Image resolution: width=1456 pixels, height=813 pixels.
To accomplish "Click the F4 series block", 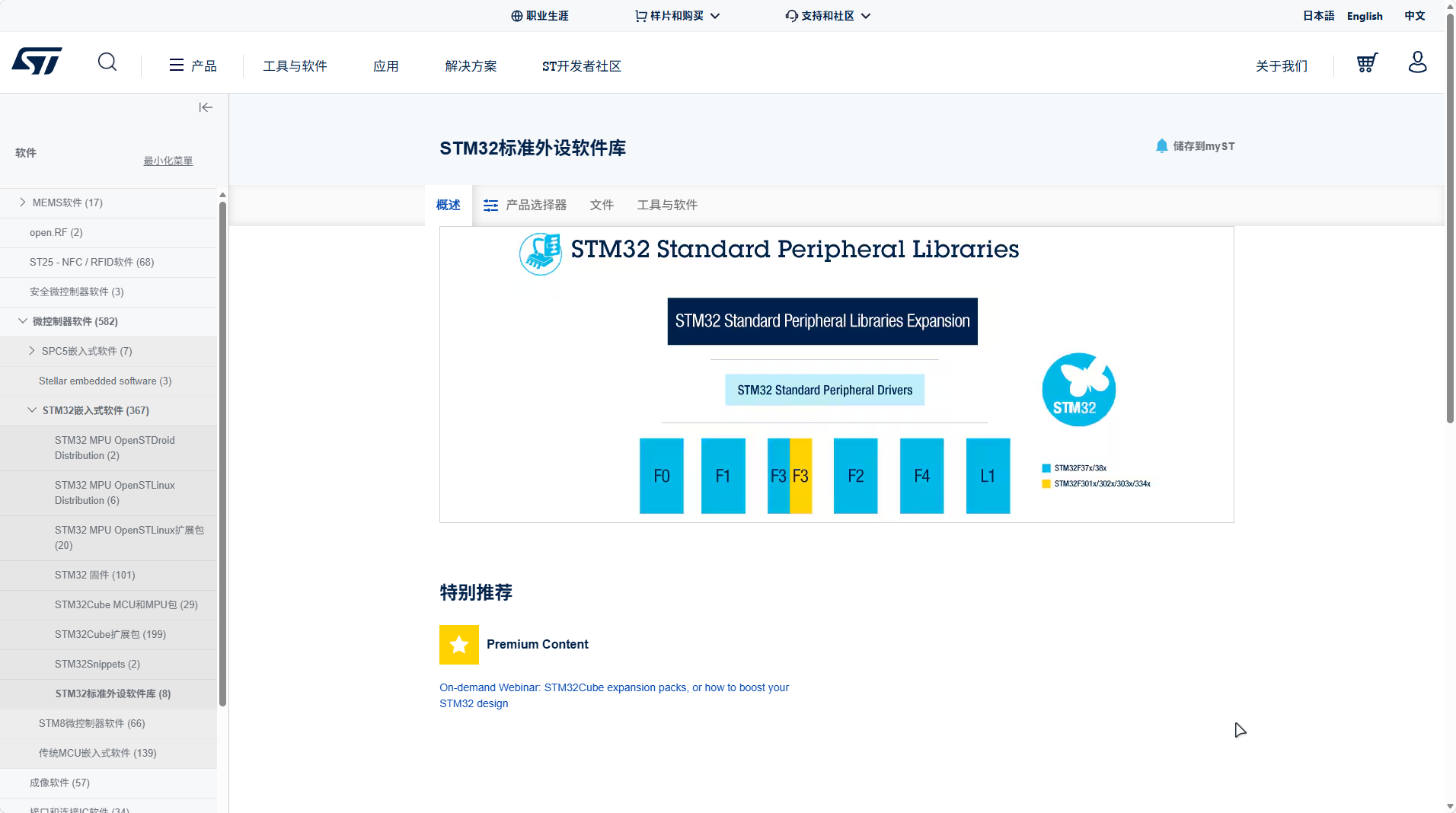I will 921,476.
